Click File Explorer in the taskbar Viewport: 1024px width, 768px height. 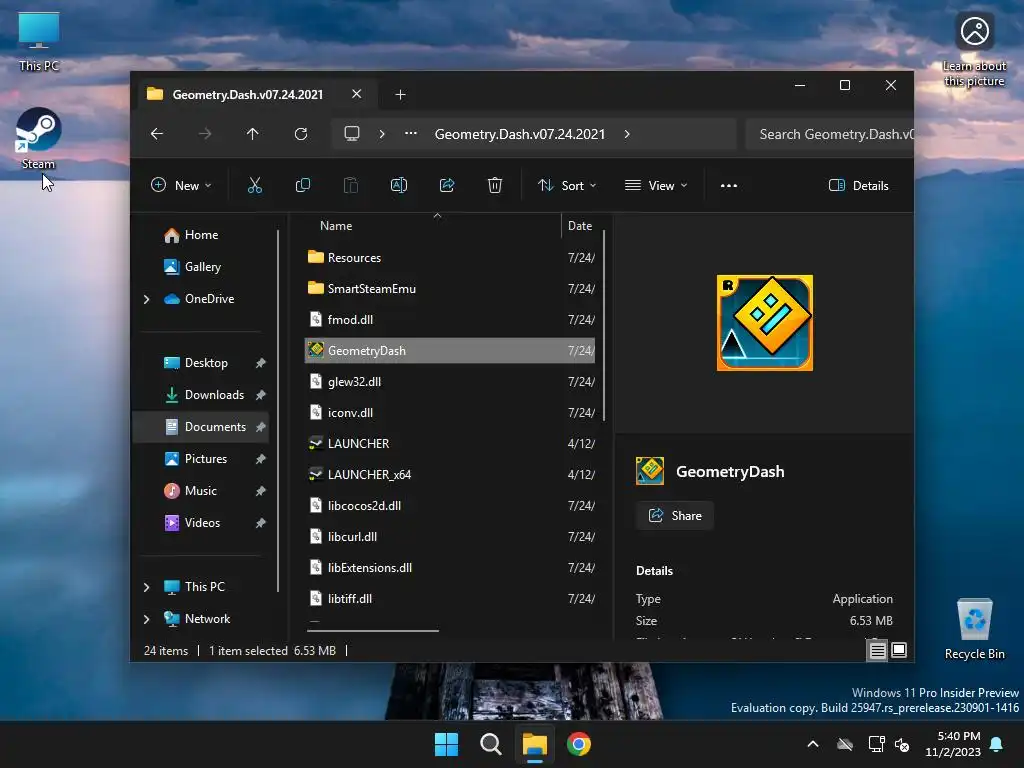(535, 744)
